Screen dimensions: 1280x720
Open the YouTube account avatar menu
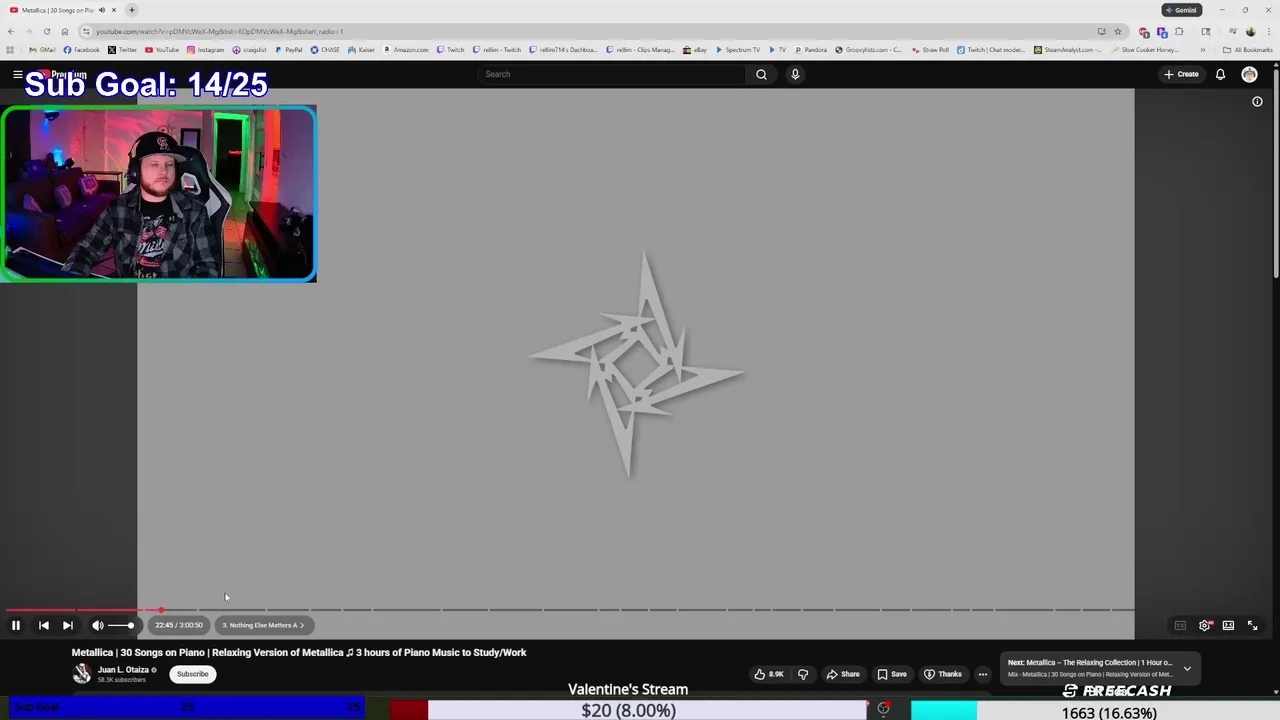pyautogui.click(x=1249, y=74)
